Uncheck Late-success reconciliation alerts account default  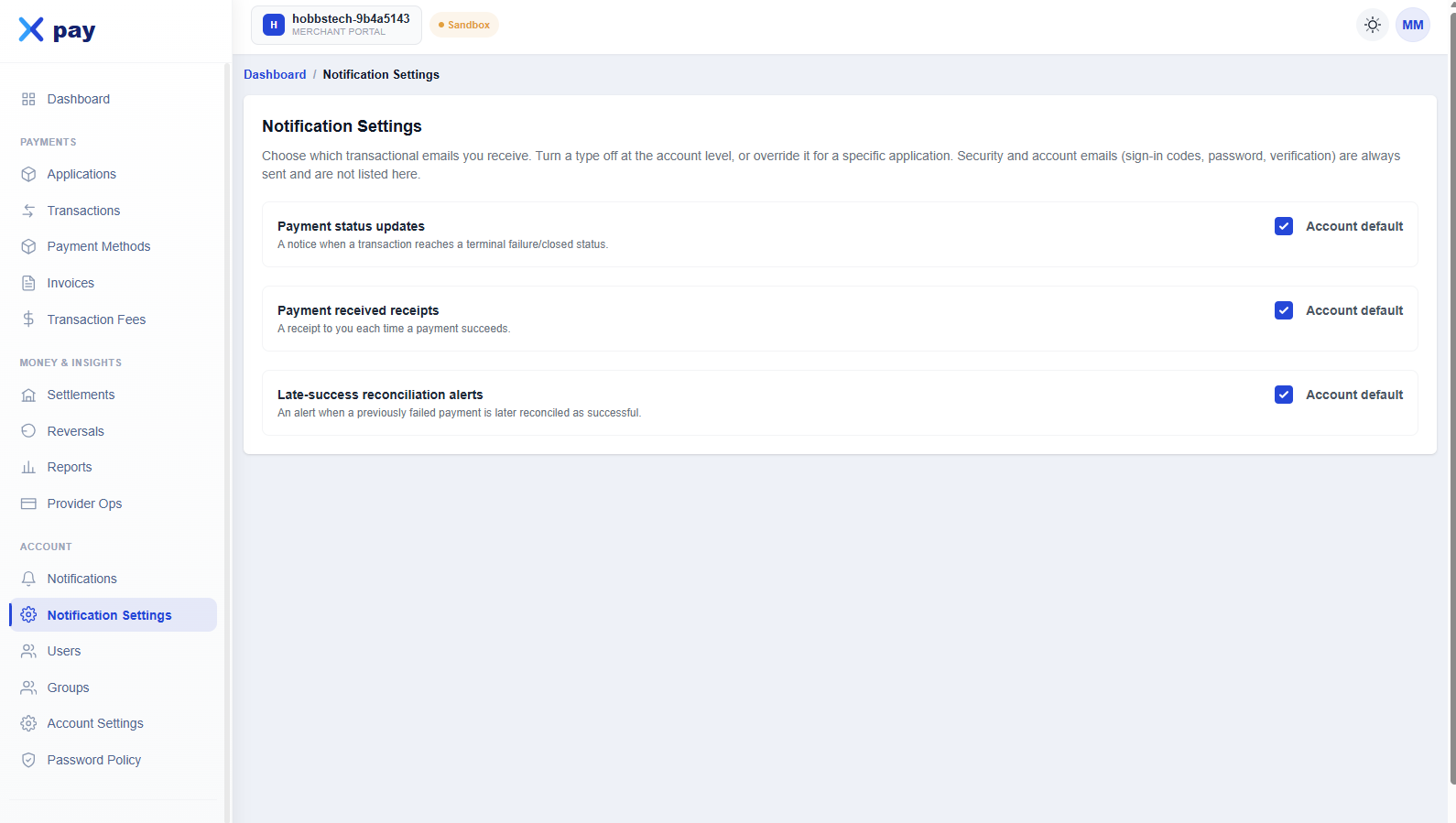coord(1283,395)
